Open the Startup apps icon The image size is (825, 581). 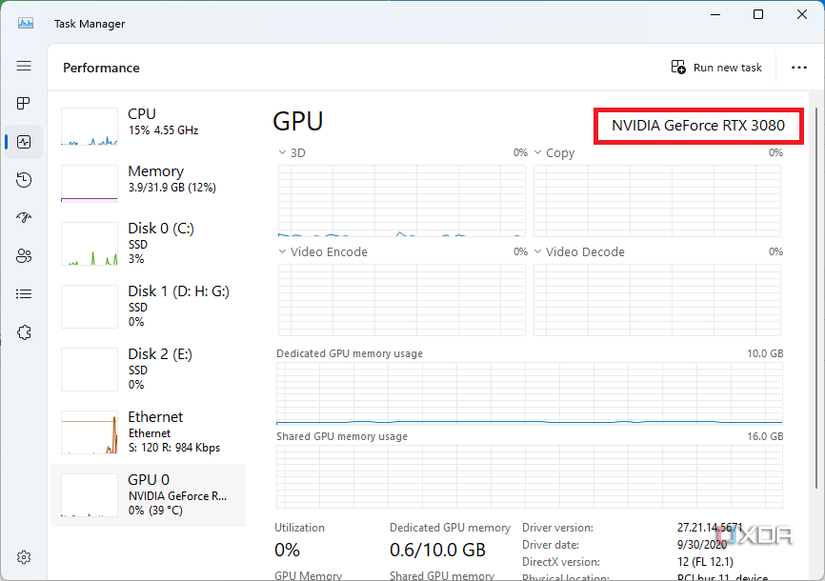pos(24,217)
